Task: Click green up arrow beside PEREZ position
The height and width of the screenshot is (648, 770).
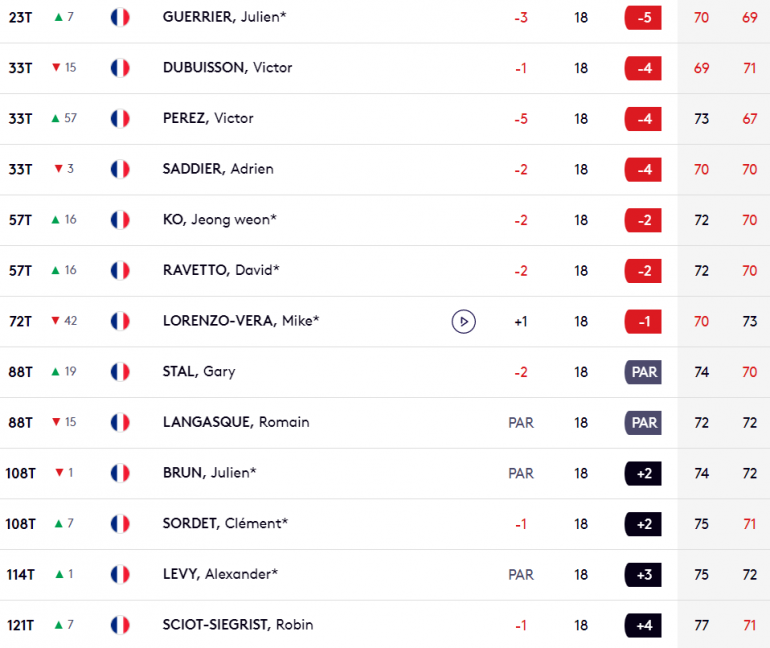Action: [x=55, y=118]
